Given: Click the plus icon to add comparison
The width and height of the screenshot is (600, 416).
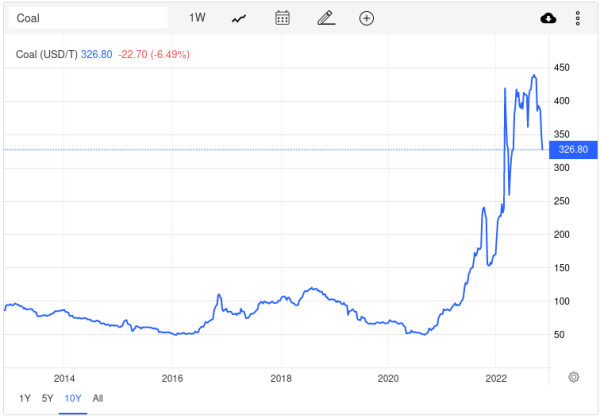Looking at the screenshot, I should pyautogui.click(x=367, y=18).
